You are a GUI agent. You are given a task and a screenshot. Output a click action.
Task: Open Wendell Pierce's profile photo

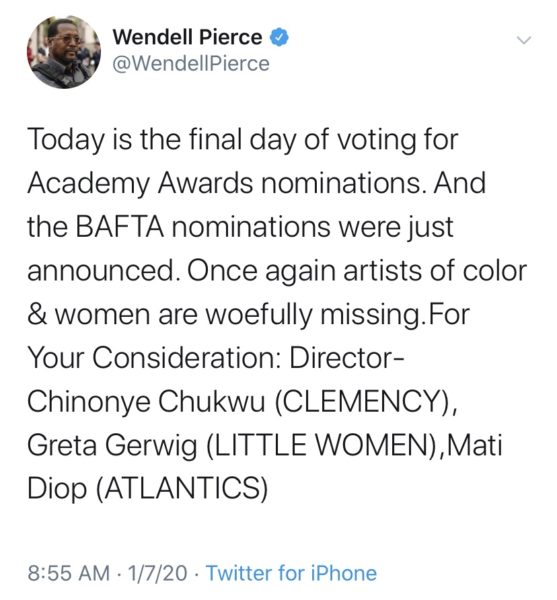(64, 52)
